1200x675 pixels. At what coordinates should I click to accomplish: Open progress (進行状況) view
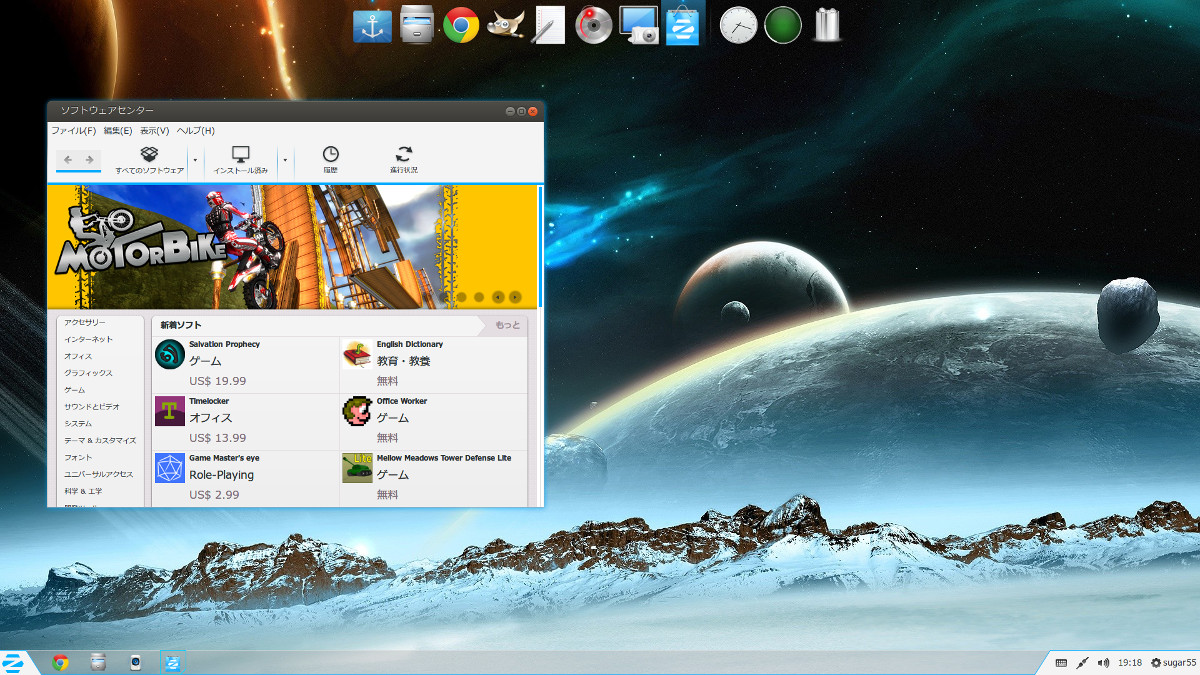[x=404, y=160]
